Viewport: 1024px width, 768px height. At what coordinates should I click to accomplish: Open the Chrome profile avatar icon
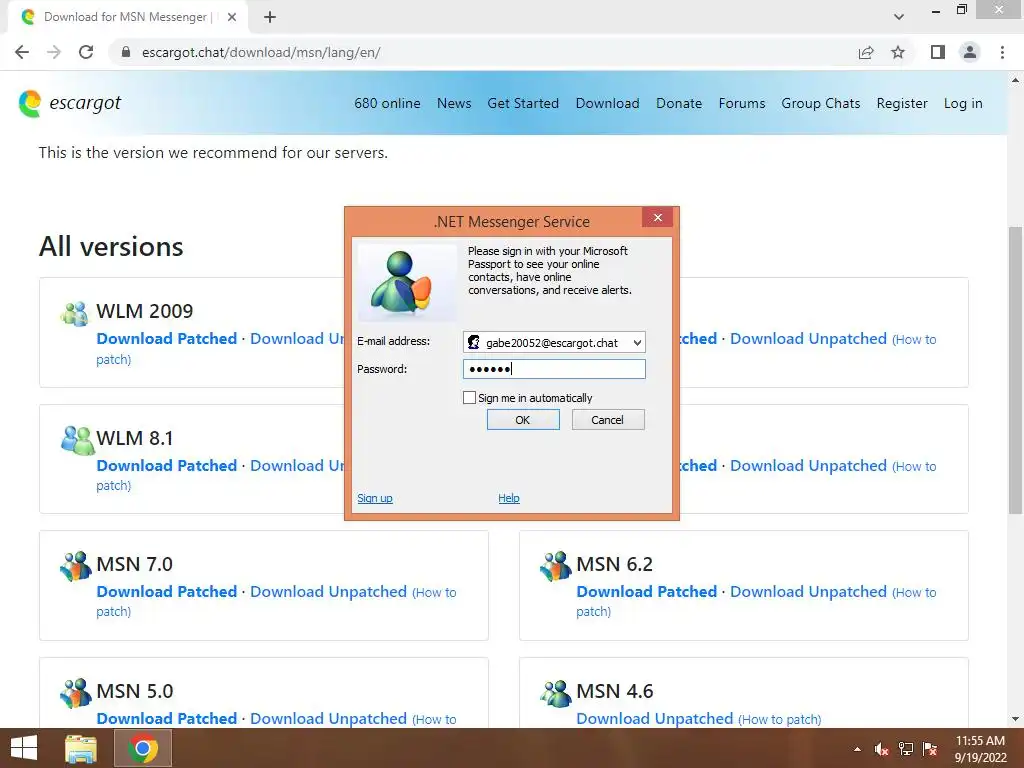click(x=970, y=52)
